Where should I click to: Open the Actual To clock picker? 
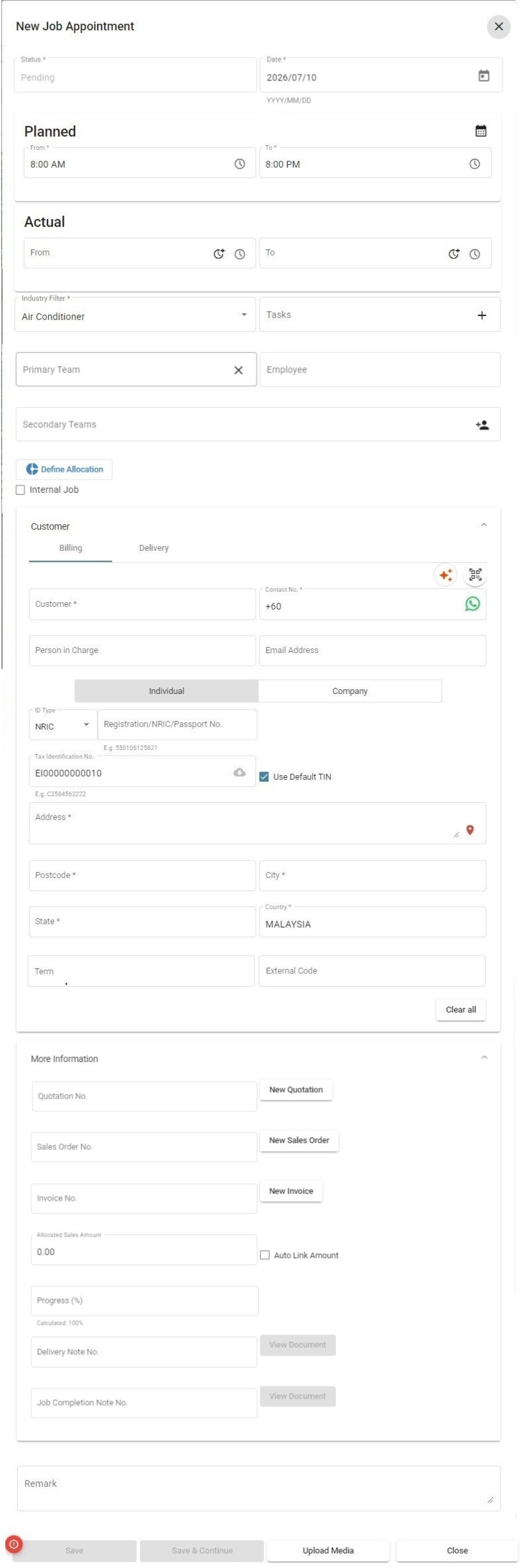(x=475, y=254)
